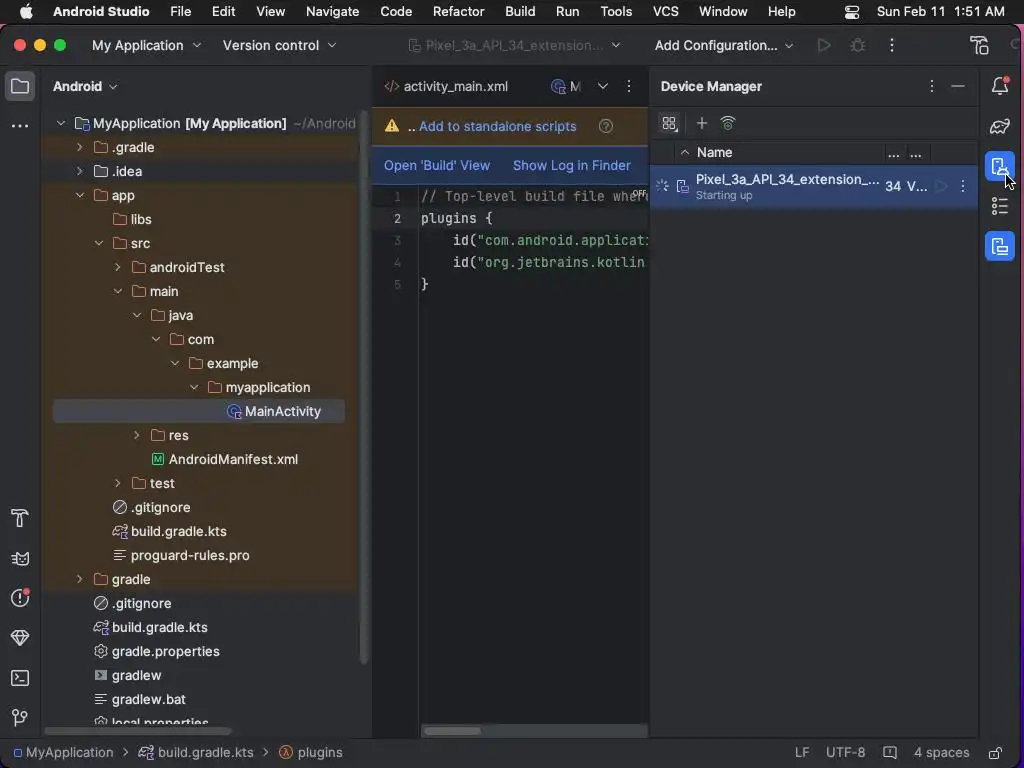Click the Run app play button

point(824,45)
